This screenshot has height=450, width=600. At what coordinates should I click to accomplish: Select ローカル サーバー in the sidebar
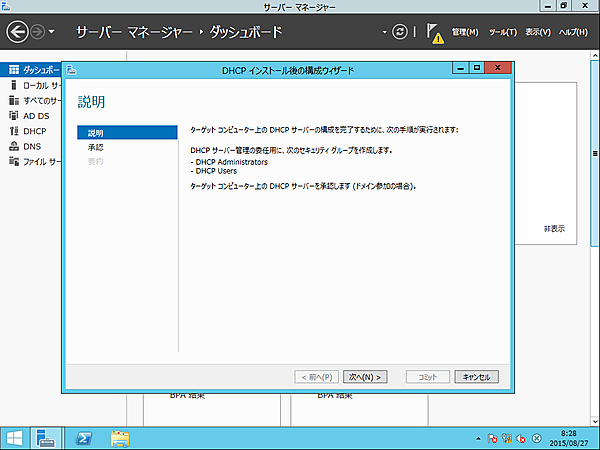pos(31,85)
